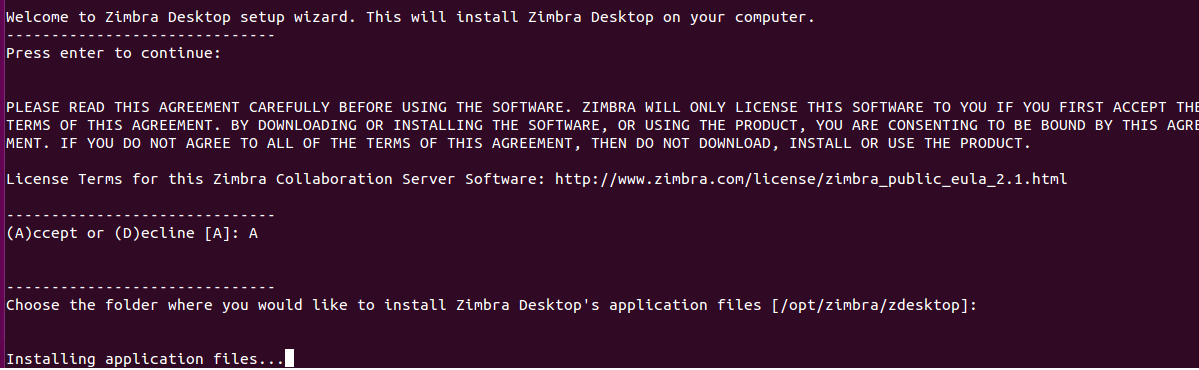The width and height of the screenshot is (1199, 370).
Task: Click the 'TERMS OF THIS AGREEMENT. BY DOWNLOADING' line
Action: click(603, 125)
